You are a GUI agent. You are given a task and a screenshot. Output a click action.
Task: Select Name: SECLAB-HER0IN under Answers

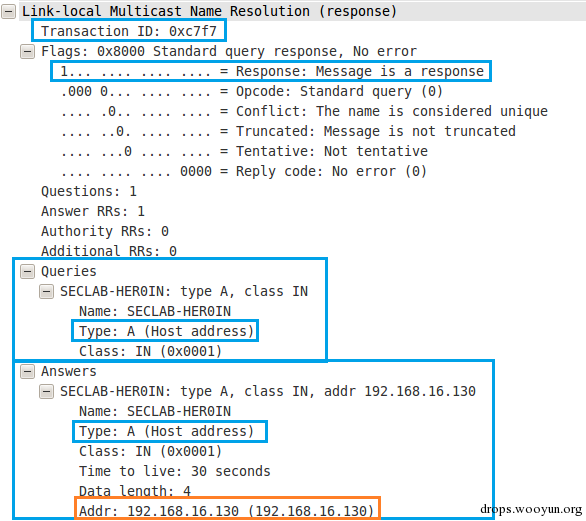point(155,411)
